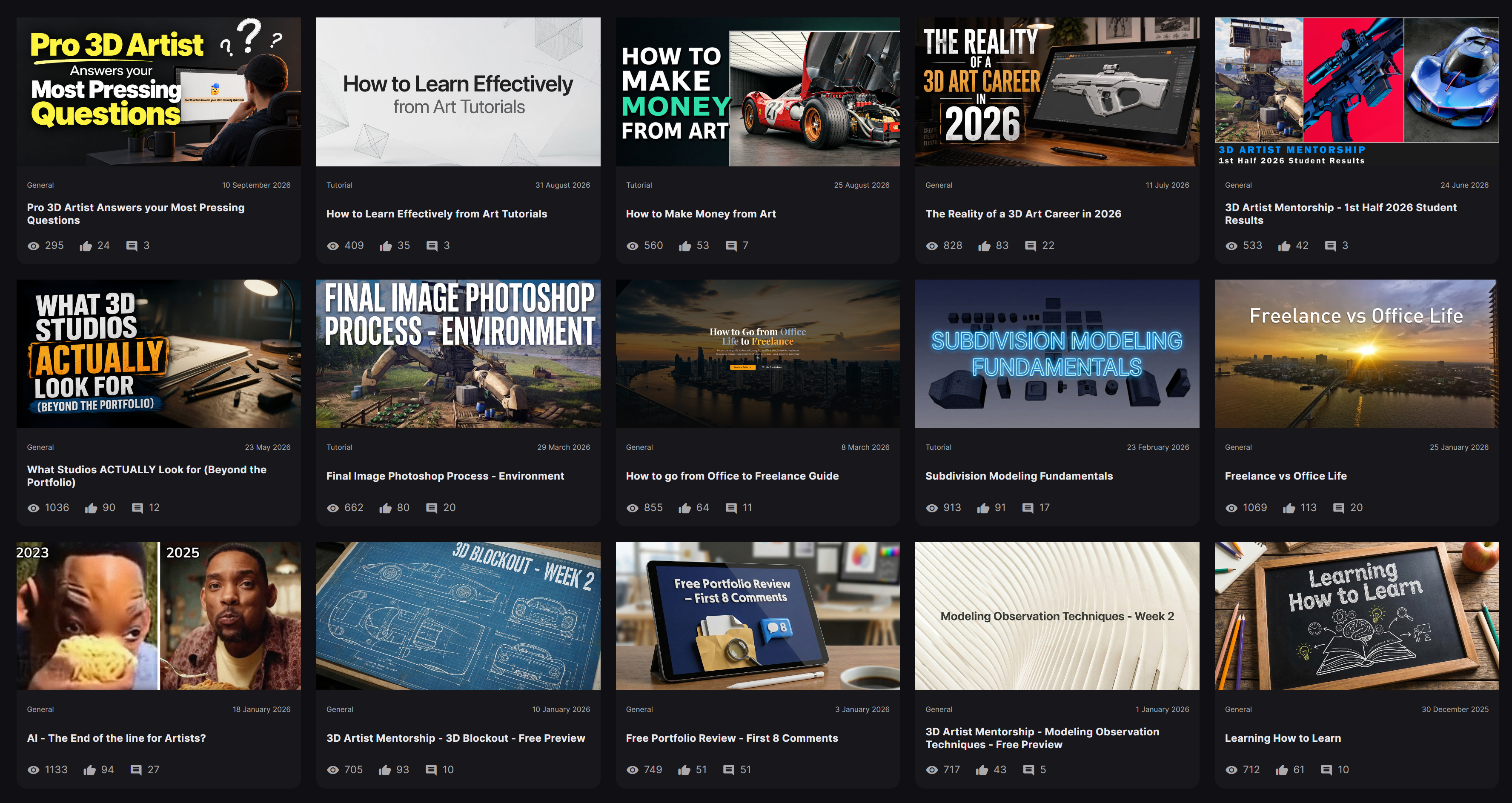
Task: Click the '23 May 2026' date text
Action: [x=268, y=447]
